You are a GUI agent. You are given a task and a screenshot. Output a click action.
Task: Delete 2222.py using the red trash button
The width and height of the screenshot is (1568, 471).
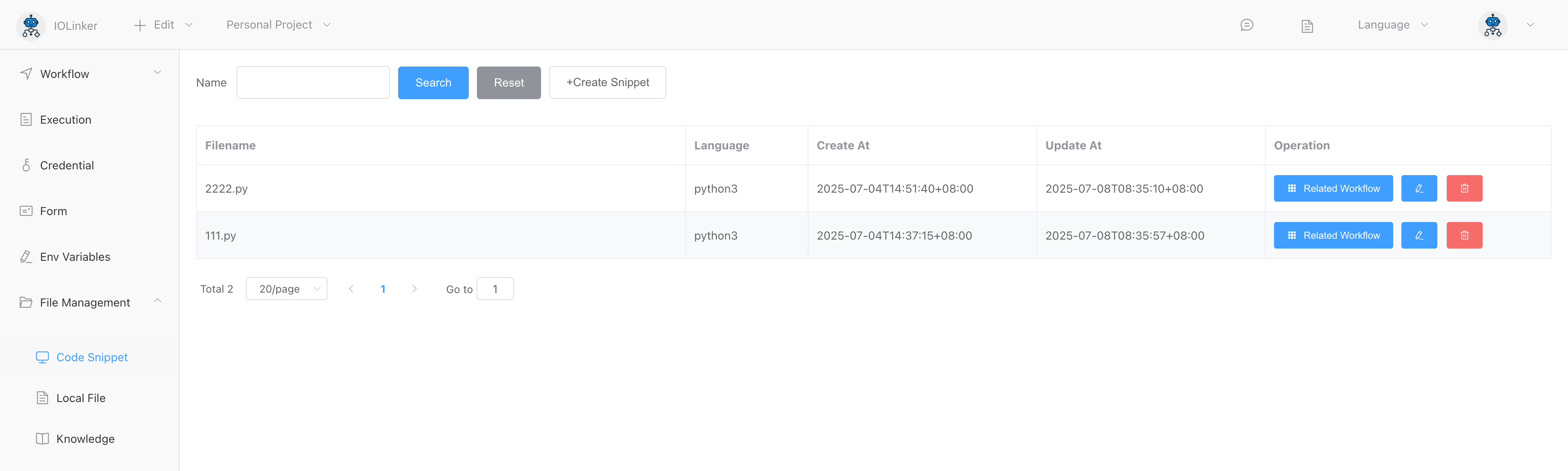coord(1464,189)
